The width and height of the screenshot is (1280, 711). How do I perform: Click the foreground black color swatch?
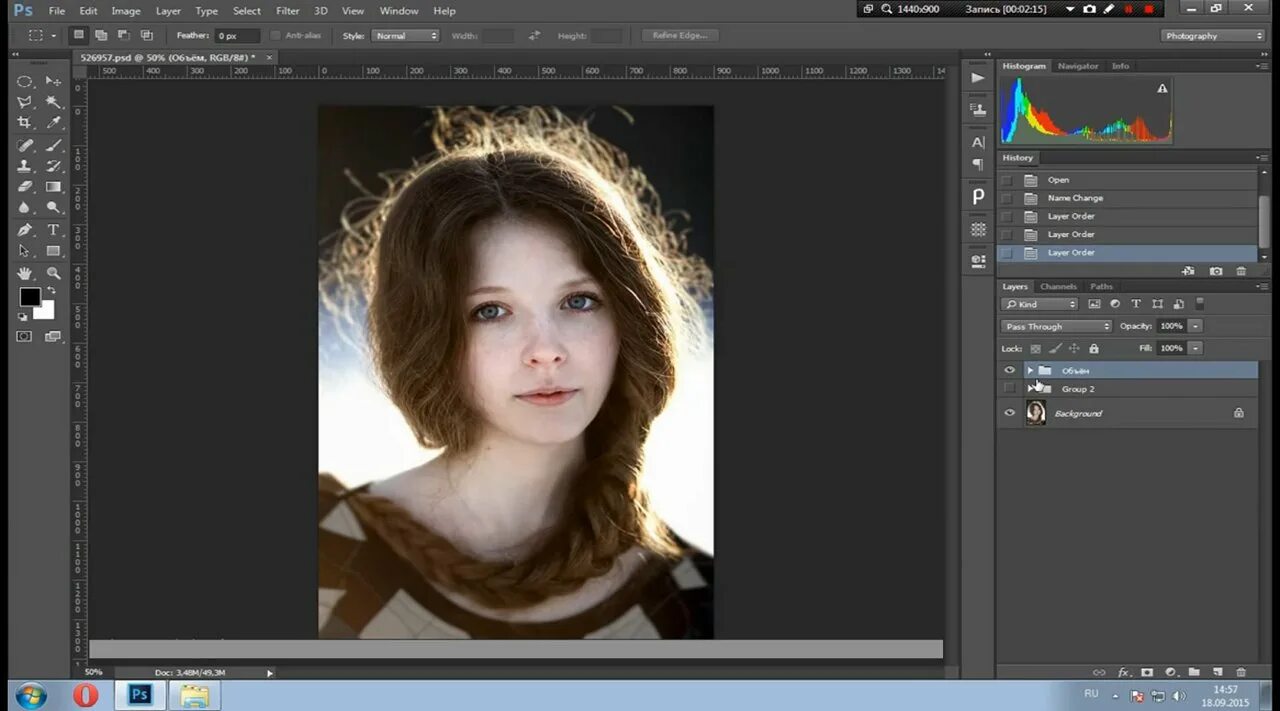click(x=30, y=297)
